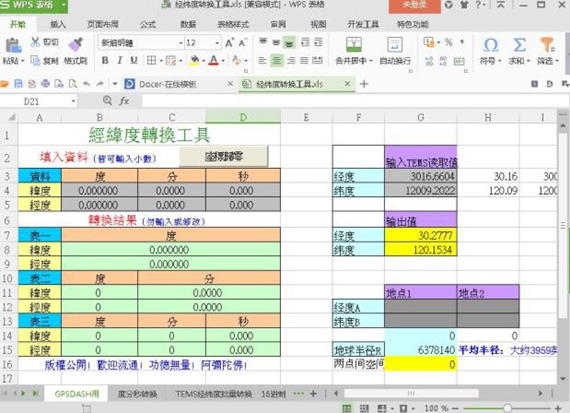Click the Cut scissors icon
This screenshot has width=570, height=413.
[35, 42]
